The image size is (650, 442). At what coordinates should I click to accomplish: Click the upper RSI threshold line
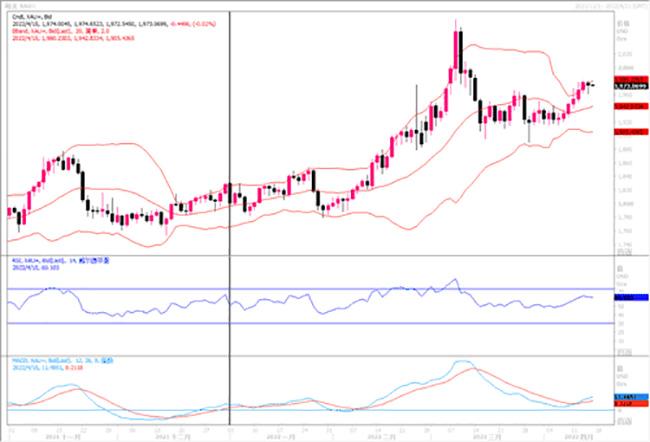click(300, 288)
